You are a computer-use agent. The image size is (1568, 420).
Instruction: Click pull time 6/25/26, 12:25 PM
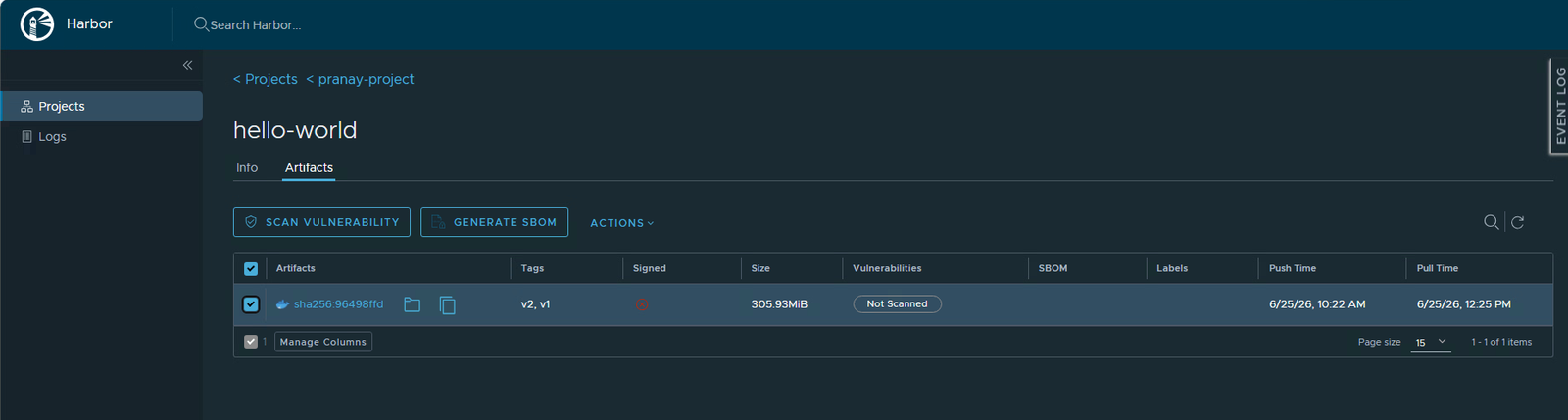pyautogui.click(x=1464, y=304)
